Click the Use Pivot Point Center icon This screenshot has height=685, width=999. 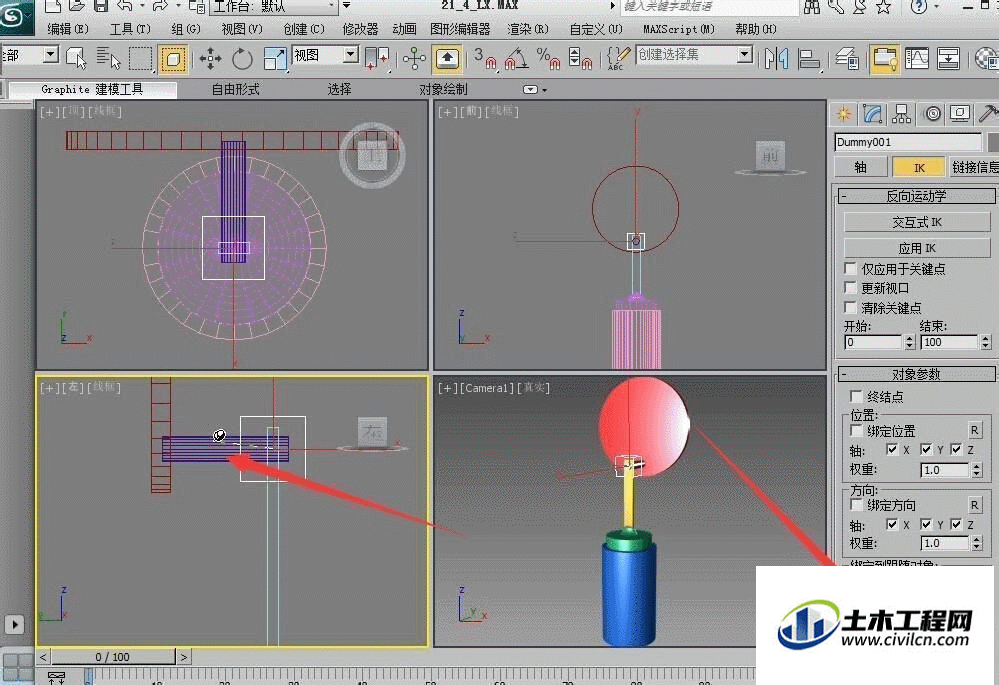pos(377,59)
